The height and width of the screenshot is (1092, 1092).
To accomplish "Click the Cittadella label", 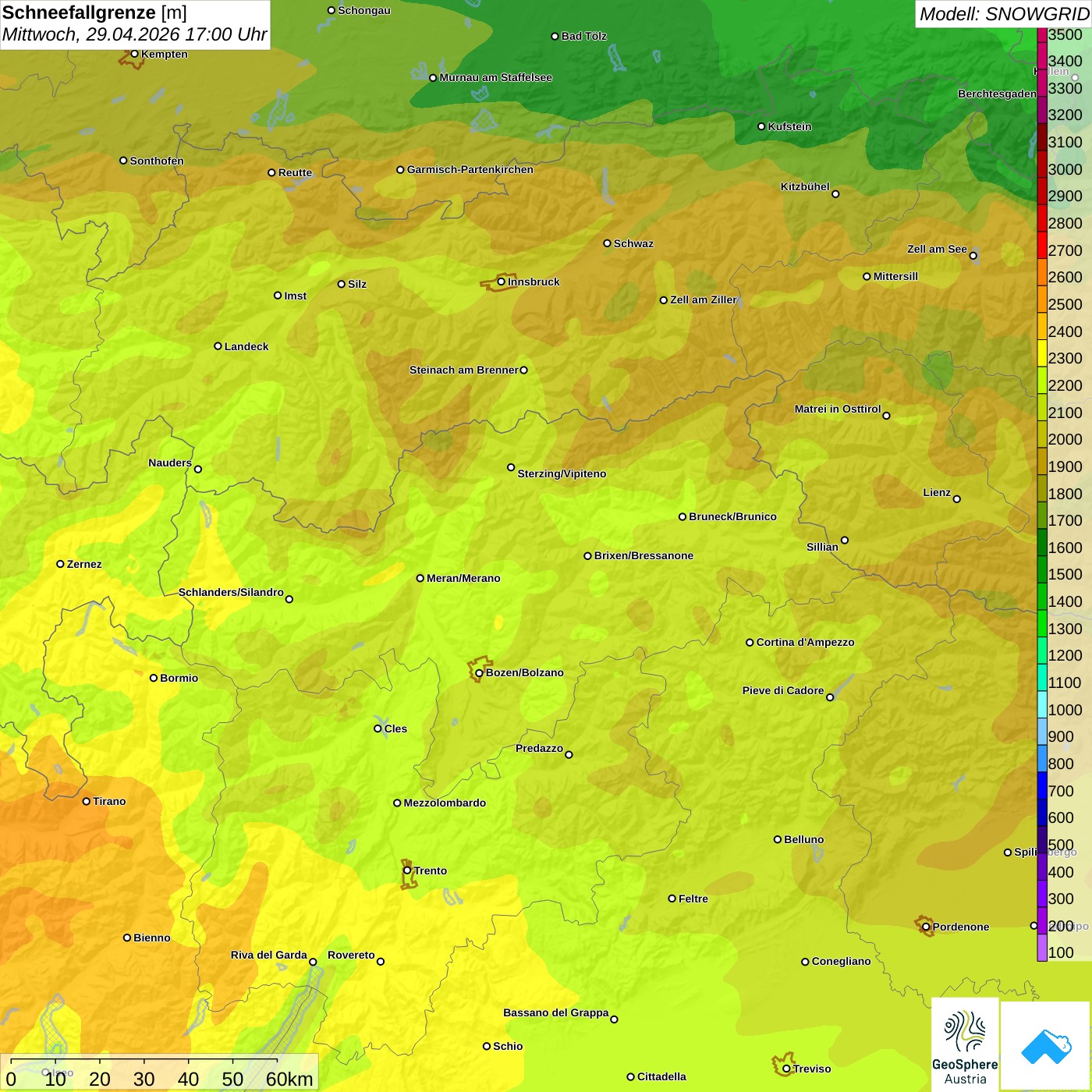I will click(x=661, y=1076).
